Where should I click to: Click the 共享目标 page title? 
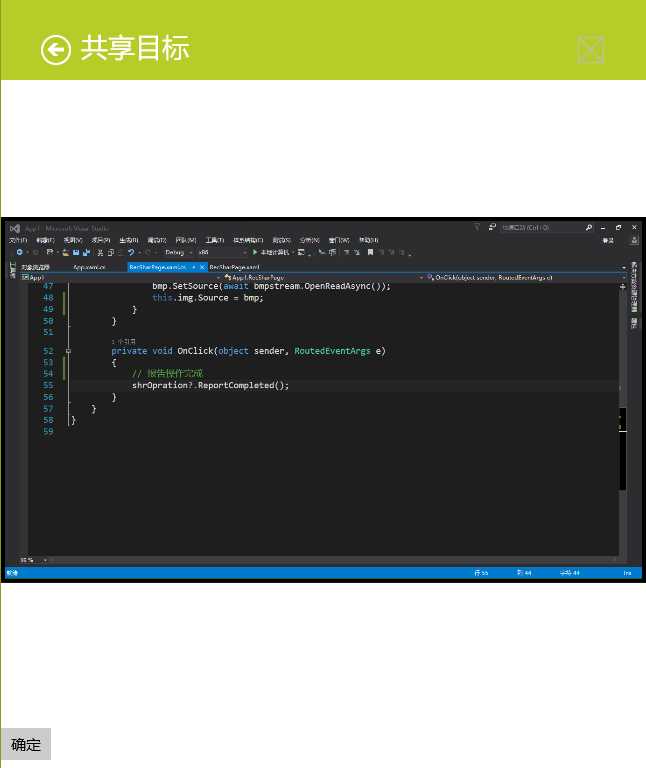135,48
